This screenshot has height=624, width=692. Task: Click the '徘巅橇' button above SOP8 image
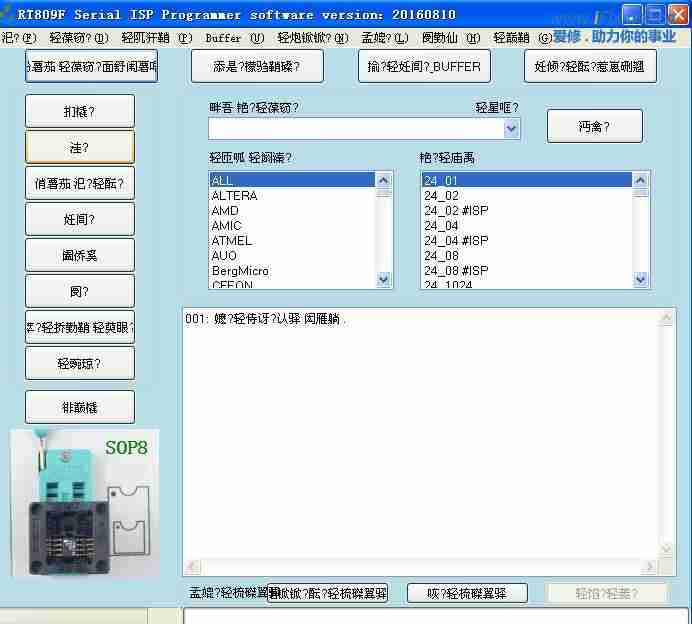tap(80, 407)
